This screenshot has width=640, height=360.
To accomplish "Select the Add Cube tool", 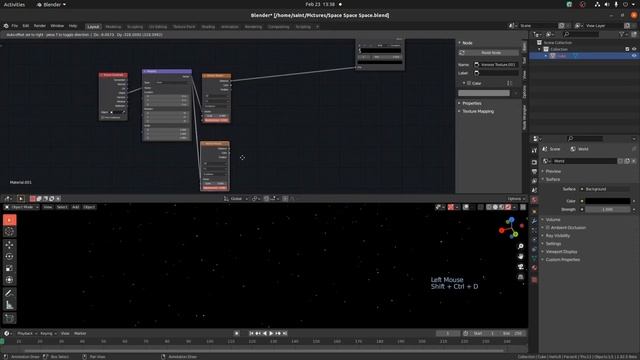I will pos(9,318).
